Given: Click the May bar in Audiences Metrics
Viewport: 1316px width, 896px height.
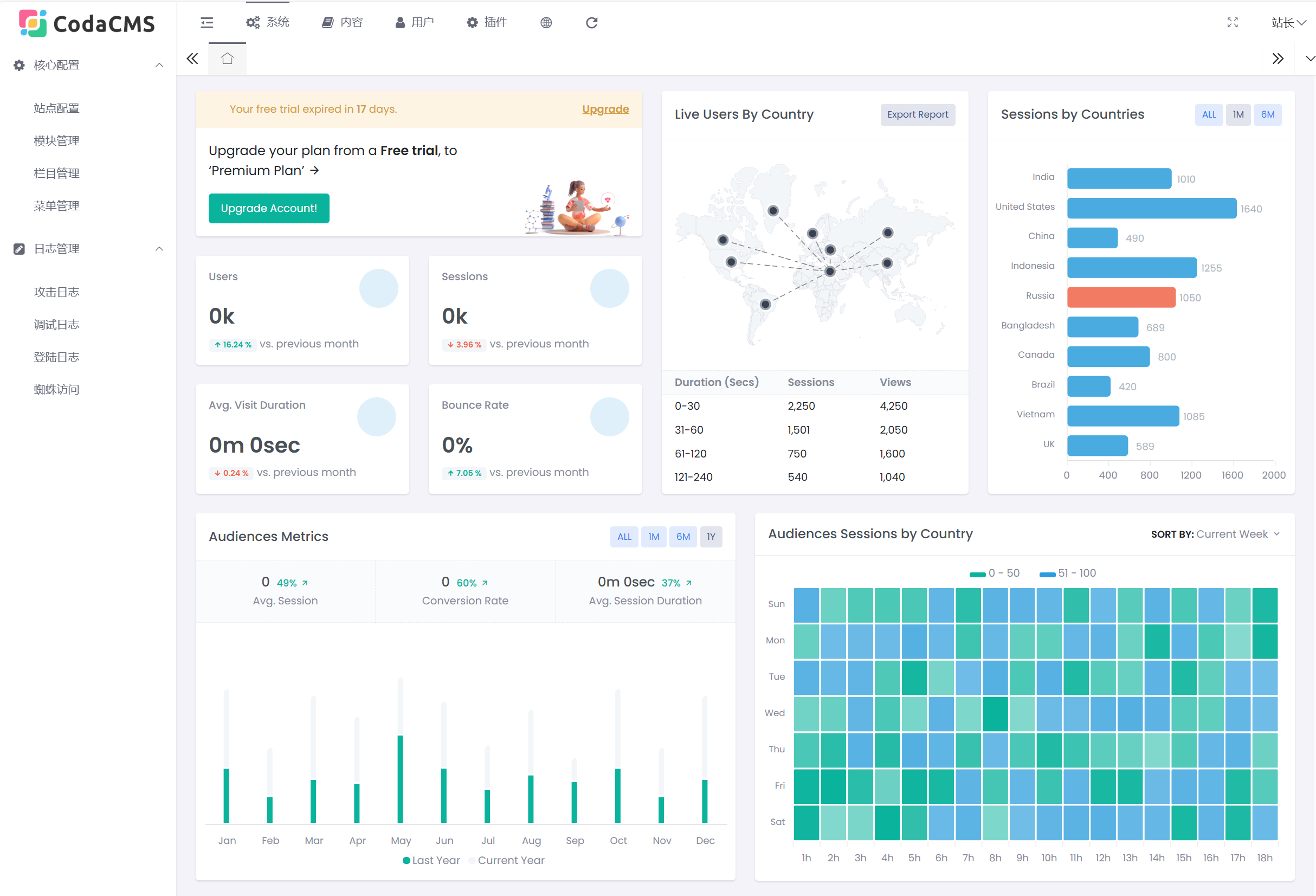Looking at the screenshot, I should pos(401,779).
